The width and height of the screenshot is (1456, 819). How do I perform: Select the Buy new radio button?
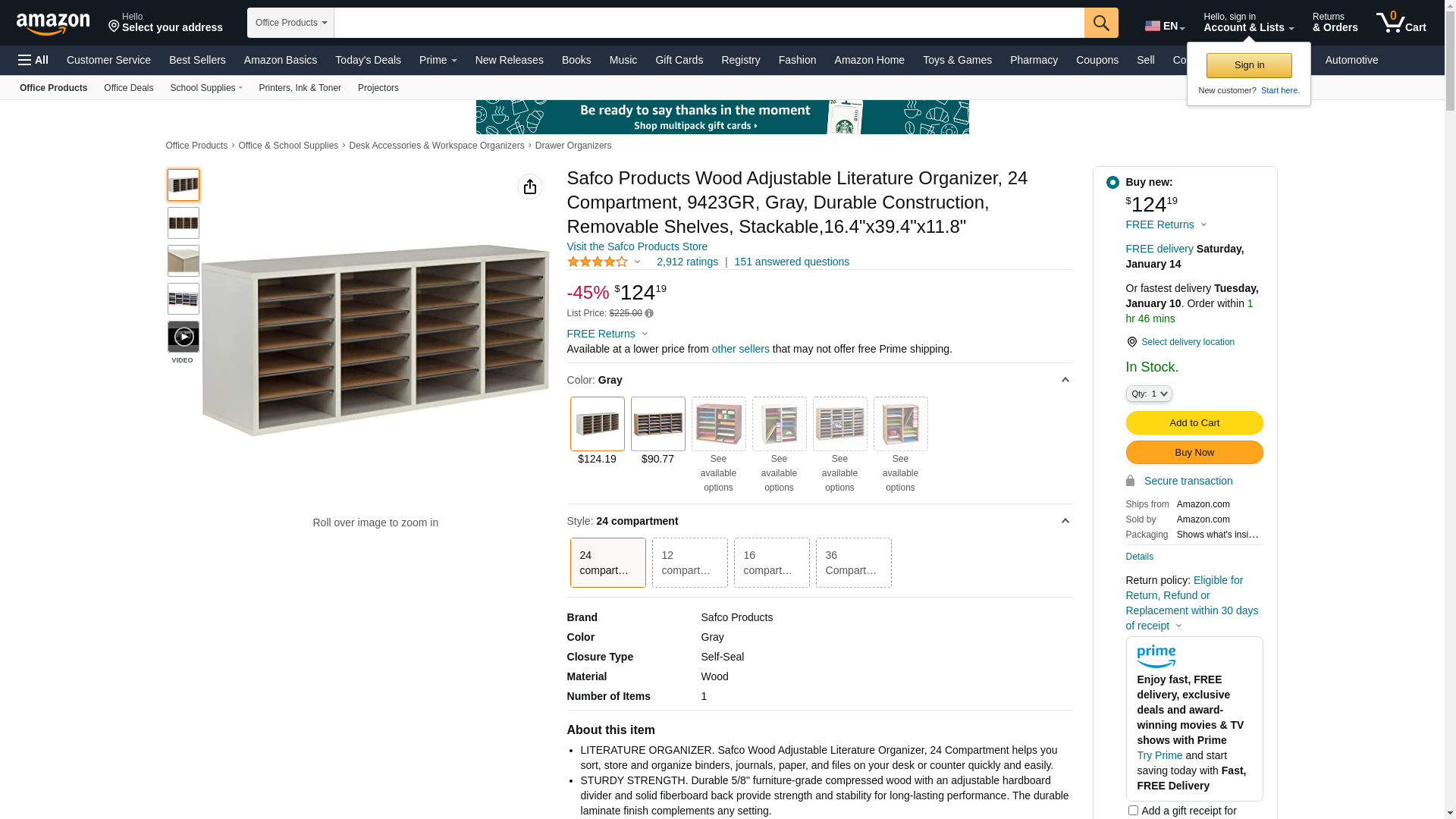tap(1112, 182)
